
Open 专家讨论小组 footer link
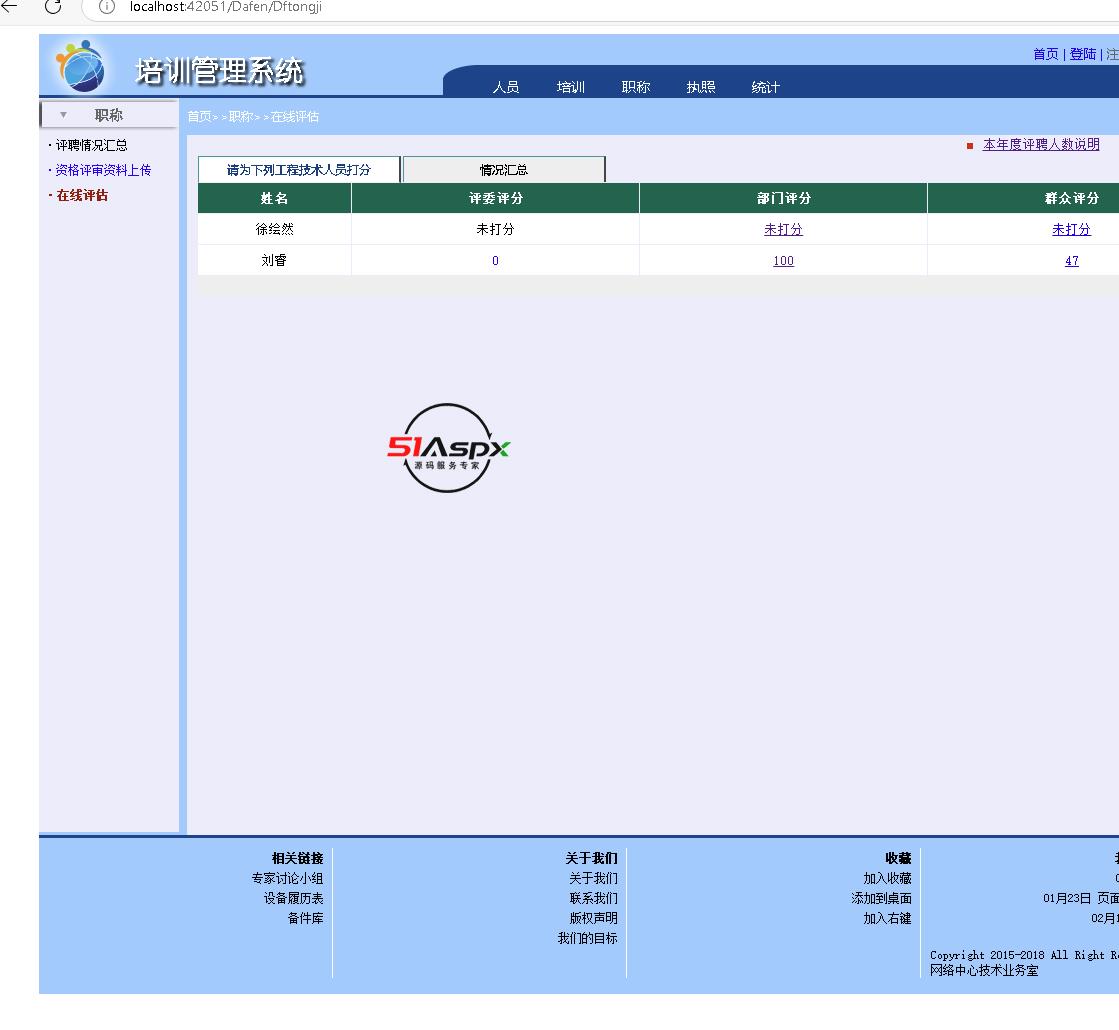point(287,879)
